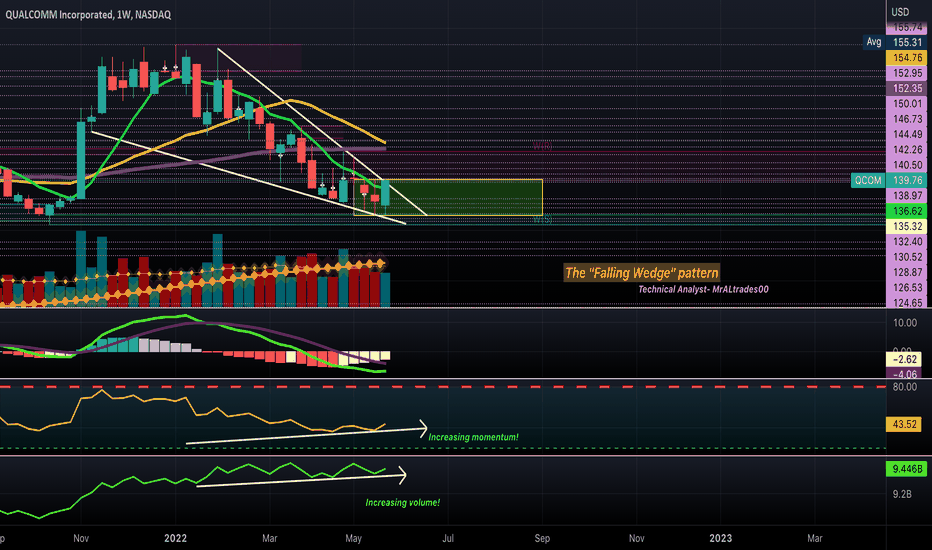
Task: Click the Jul label on time axis
Action: 448,538
